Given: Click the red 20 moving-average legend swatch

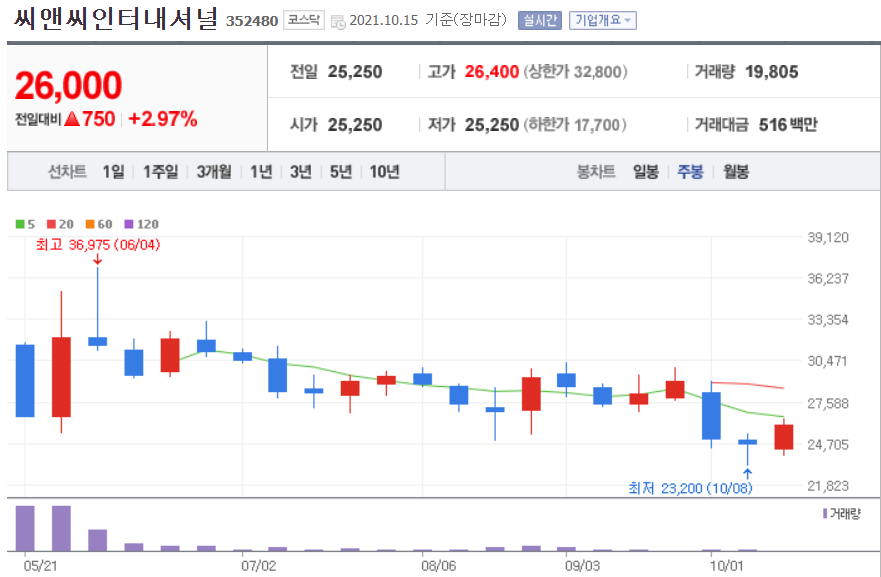Looking at the screenshot, I should tap(51, 224).
